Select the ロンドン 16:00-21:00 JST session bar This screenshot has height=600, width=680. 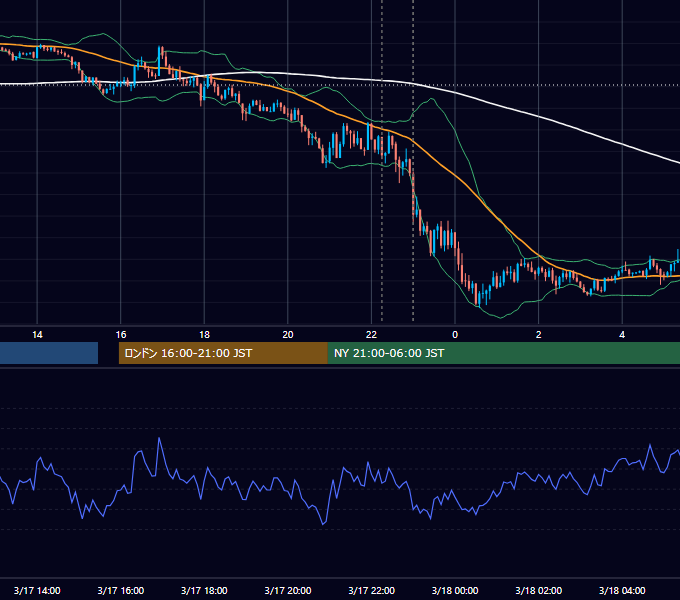coord(223,353)
